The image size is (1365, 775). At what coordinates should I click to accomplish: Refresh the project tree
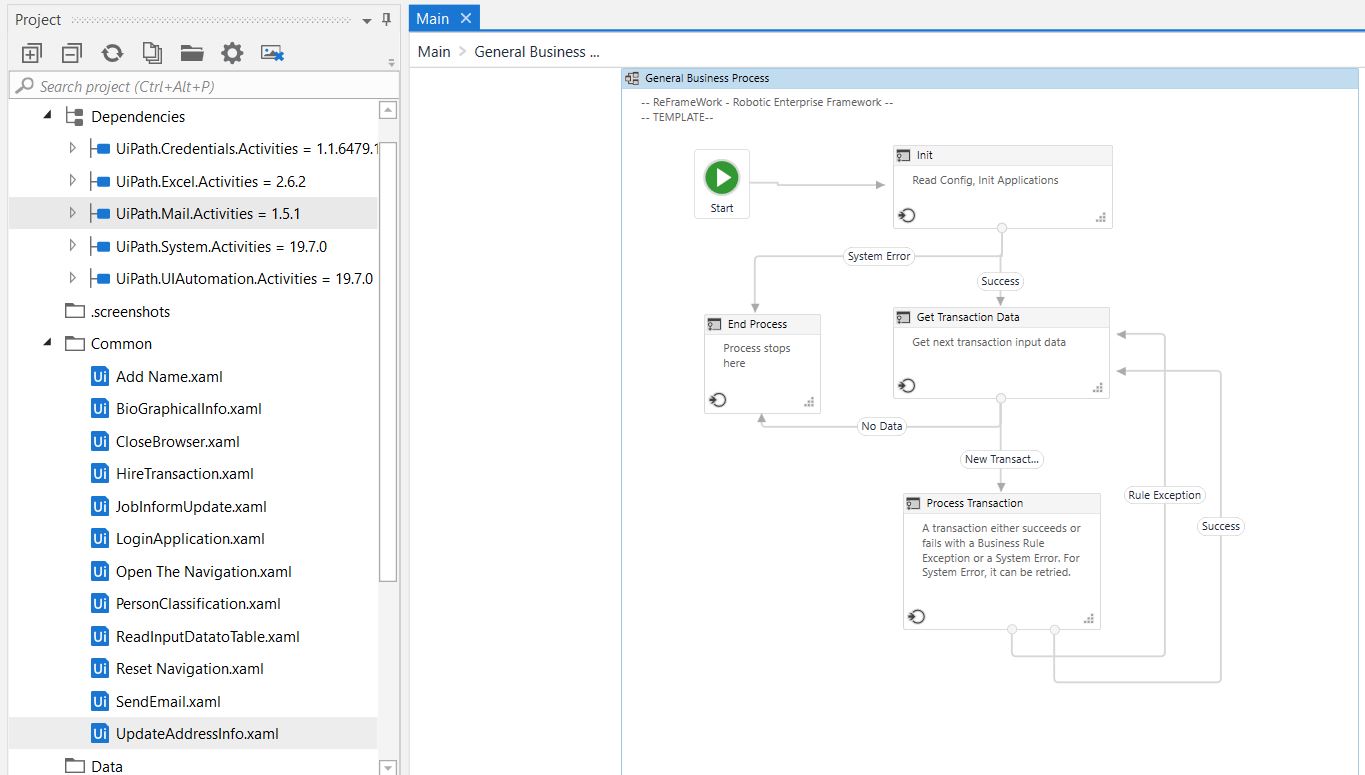point(112,53)
